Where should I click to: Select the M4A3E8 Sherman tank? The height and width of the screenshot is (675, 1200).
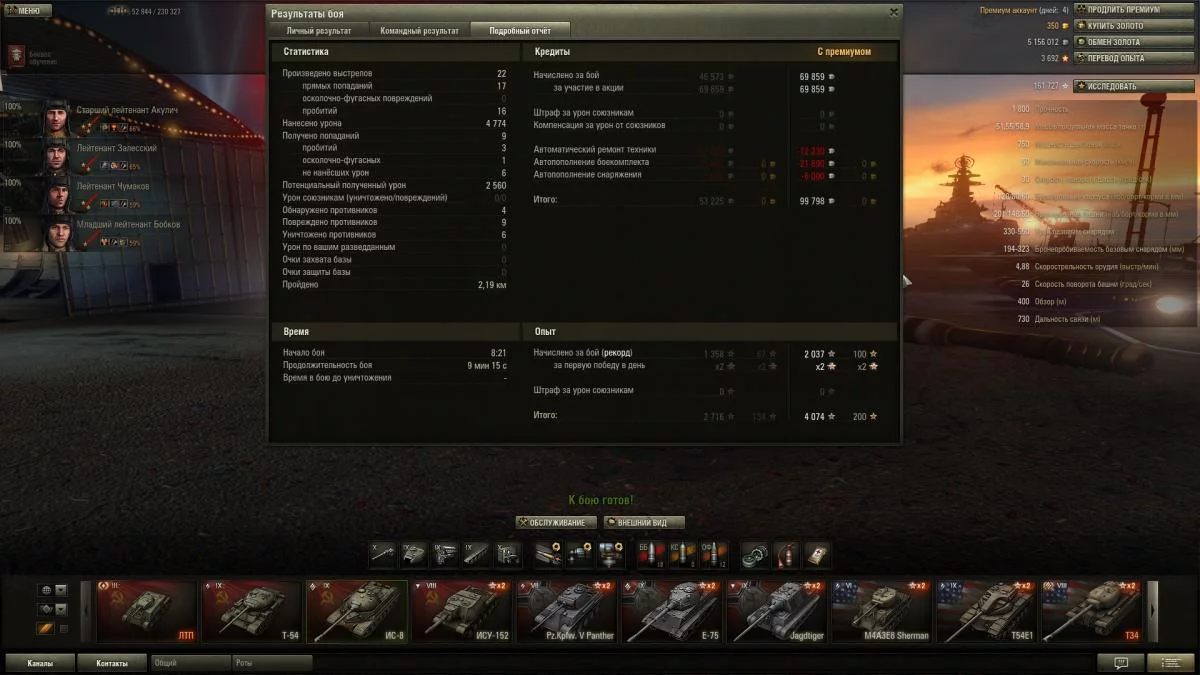click(x=883, y=611)
